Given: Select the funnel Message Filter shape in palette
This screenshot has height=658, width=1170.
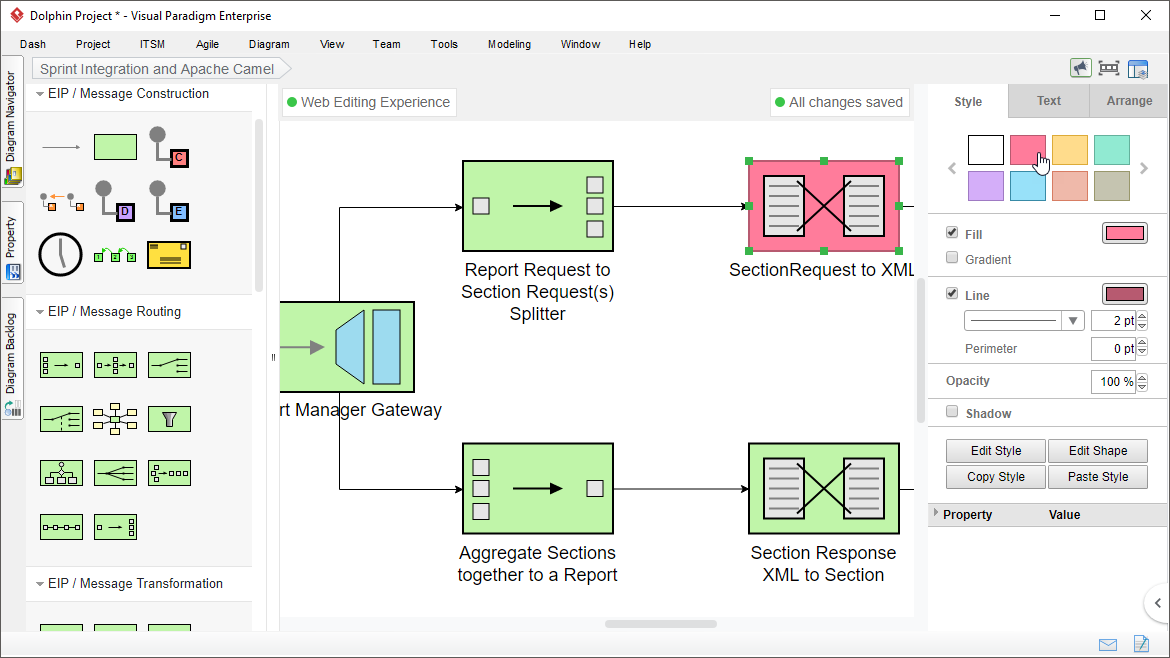Looking at the screenshot, I should click(x=169, y=419).
